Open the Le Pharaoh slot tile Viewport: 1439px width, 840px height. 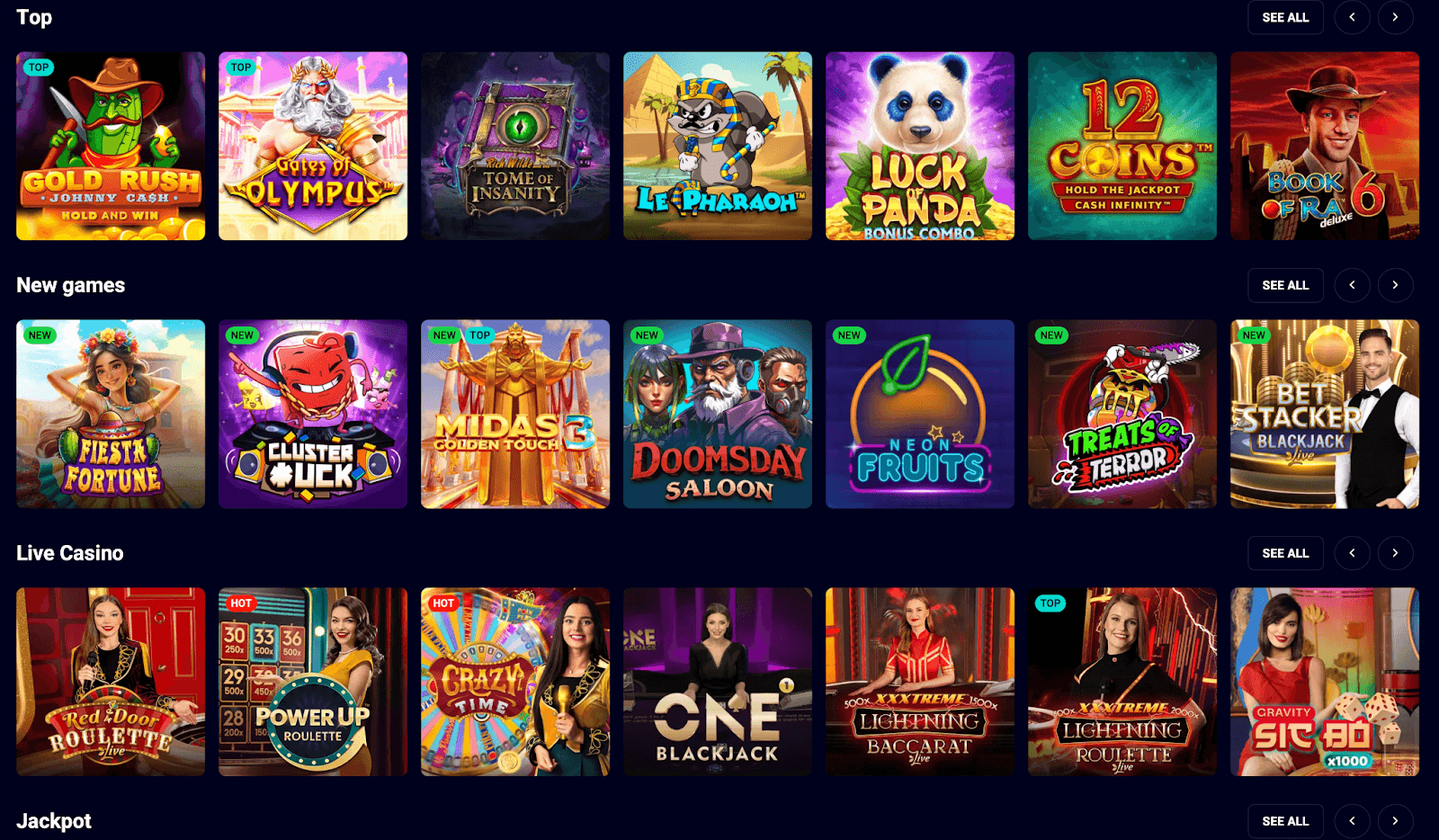click(x=718, y=146)
